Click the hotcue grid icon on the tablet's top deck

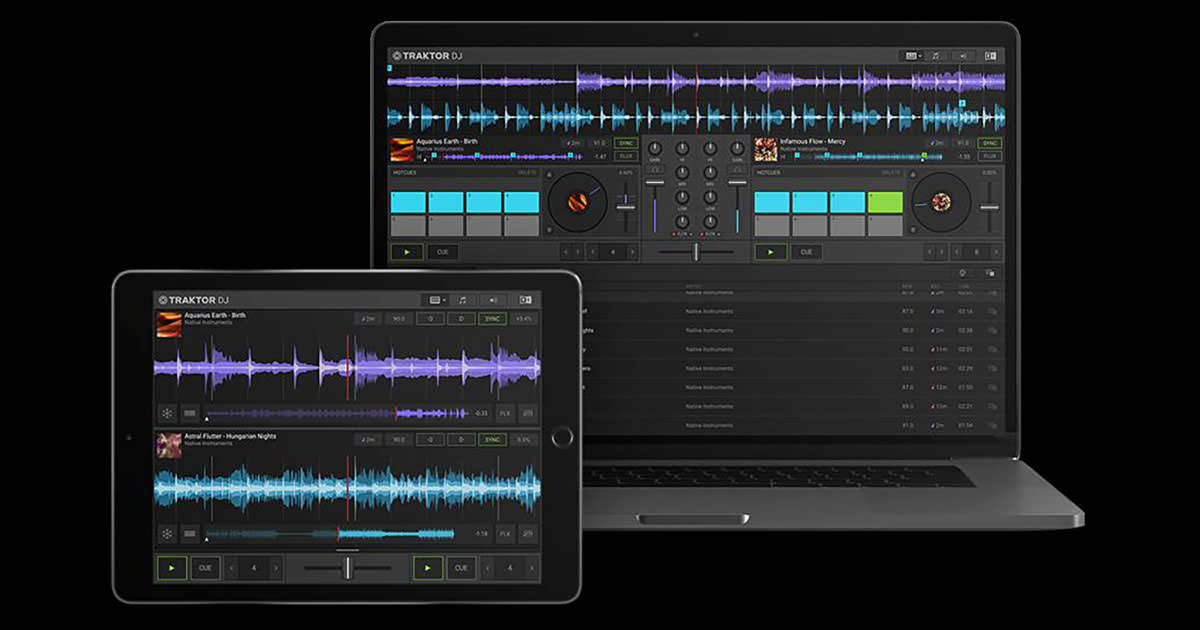190,413
